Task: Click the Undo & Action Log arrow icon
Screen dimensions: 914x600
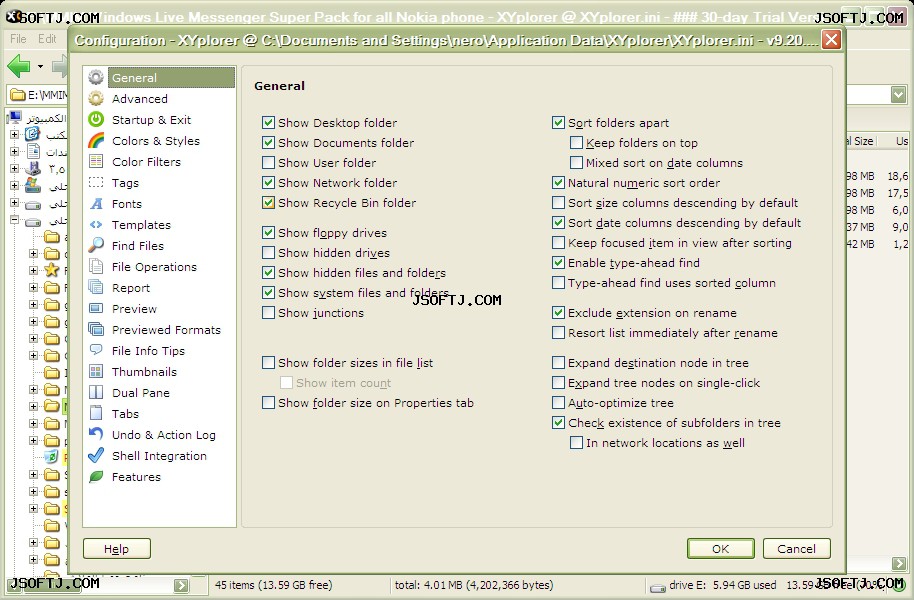Action: point(96,434)
